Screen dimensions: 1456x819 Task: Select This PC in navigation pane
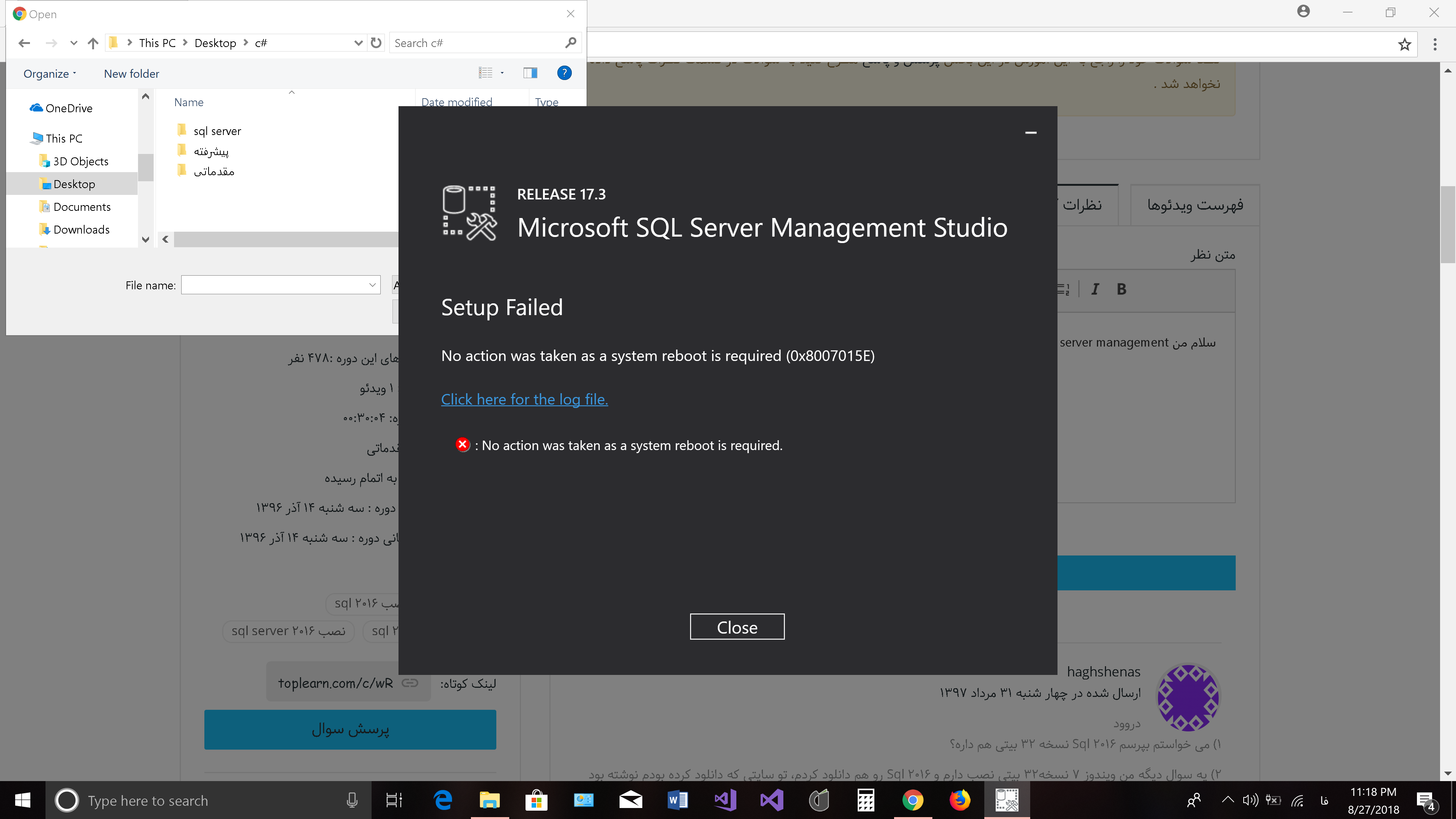point(57,138)
